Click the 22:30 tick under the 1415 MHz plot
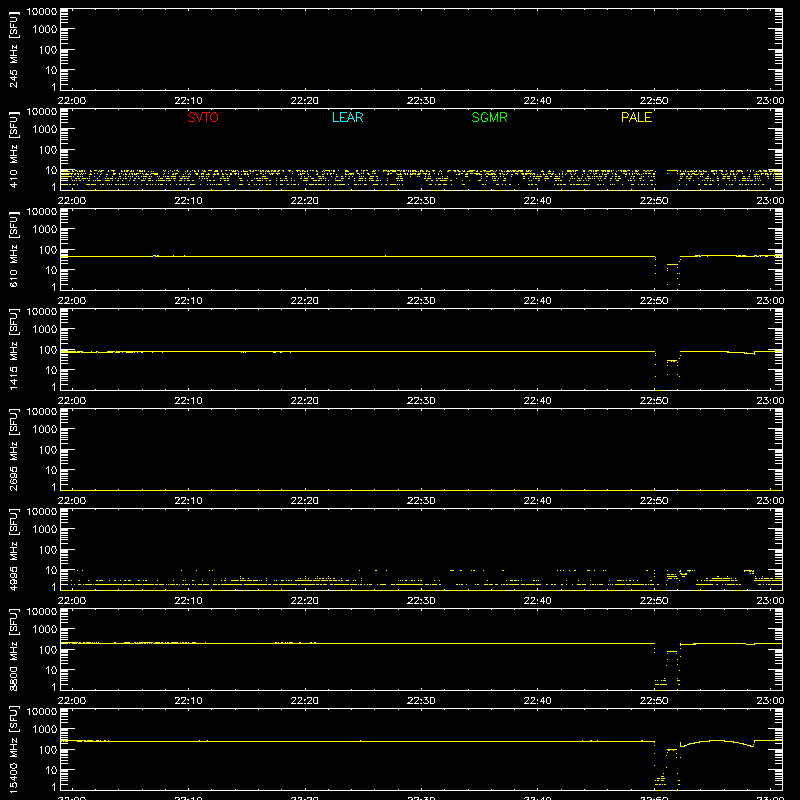800x800 pixels. click(421, 401)
